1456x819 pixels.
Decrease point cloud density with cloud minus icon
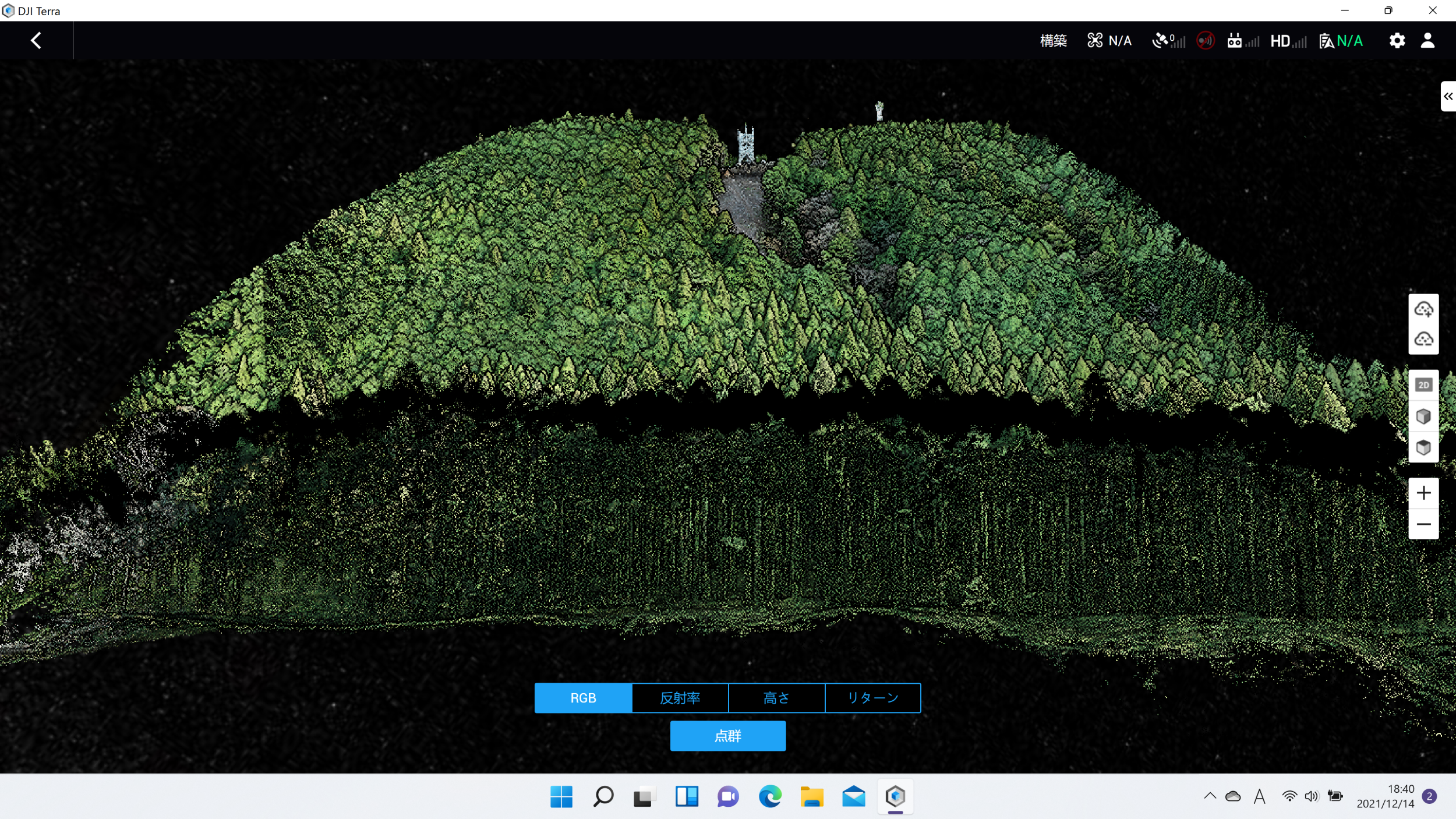tap(1423, 339)
